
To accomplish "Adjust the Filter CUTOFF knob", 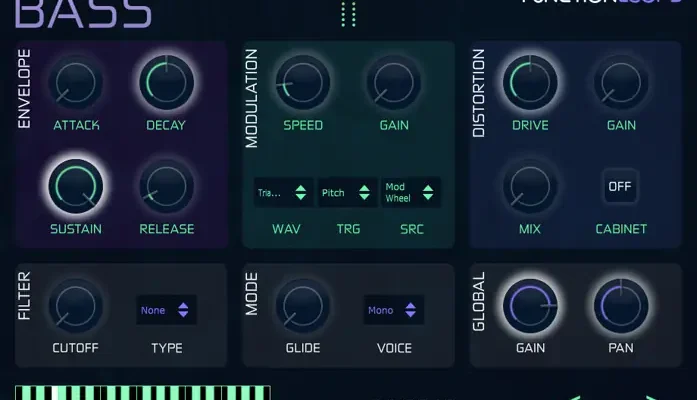I will pyautogui.click(x=76, y=306).
